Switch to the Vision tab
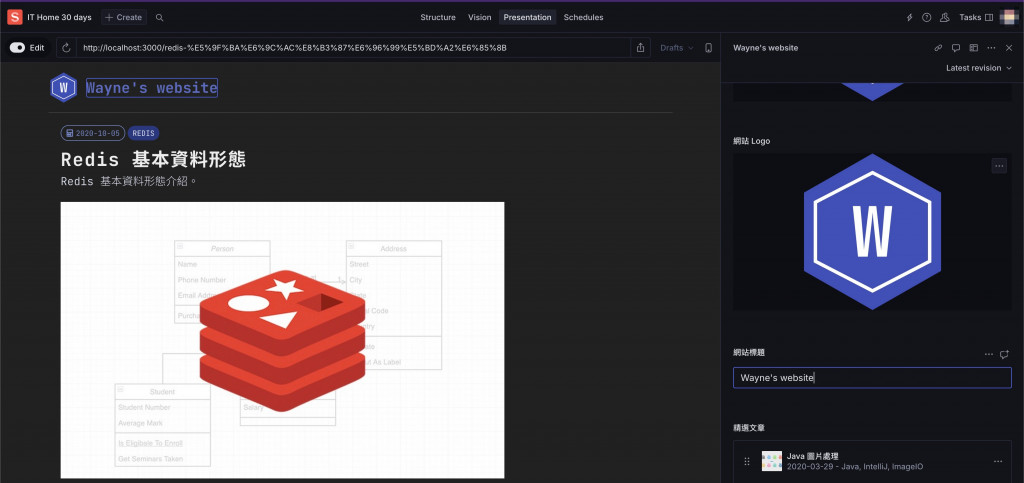Viewport: 1024px width, 483px height. point(479,18)
